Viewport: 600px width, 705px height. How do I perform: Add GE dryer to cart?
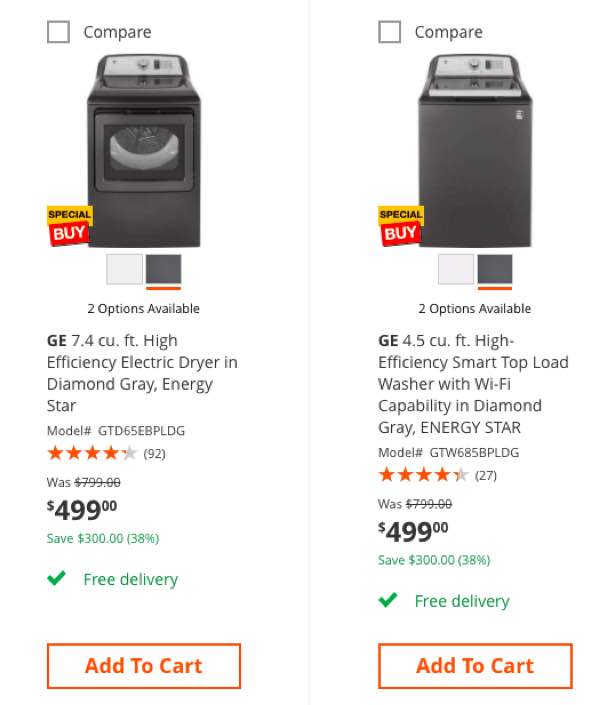(144, 666)
